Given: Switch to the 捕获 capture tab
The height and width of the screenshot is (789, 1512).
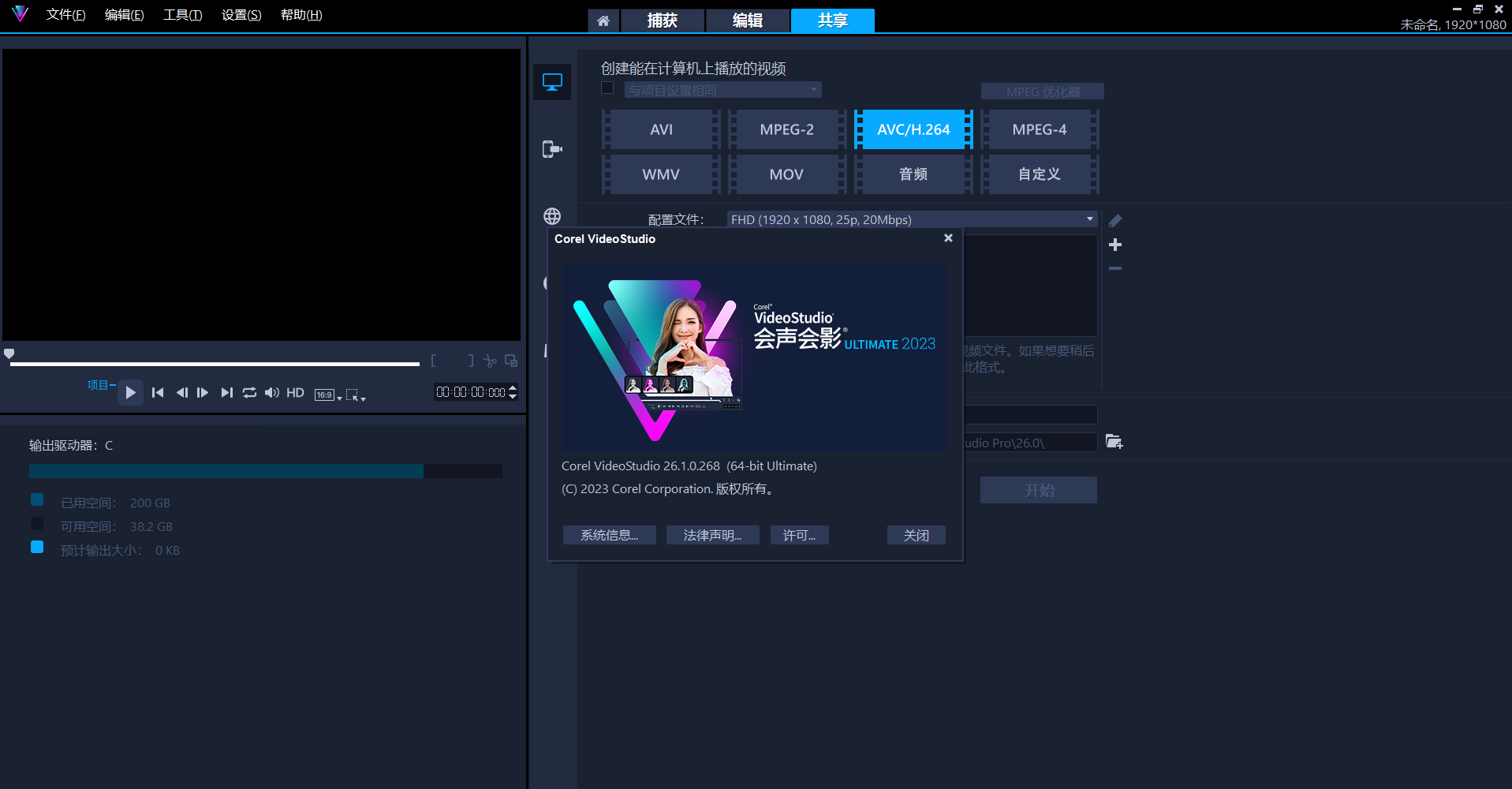Looking at the screenshot, I should [663, 21].
